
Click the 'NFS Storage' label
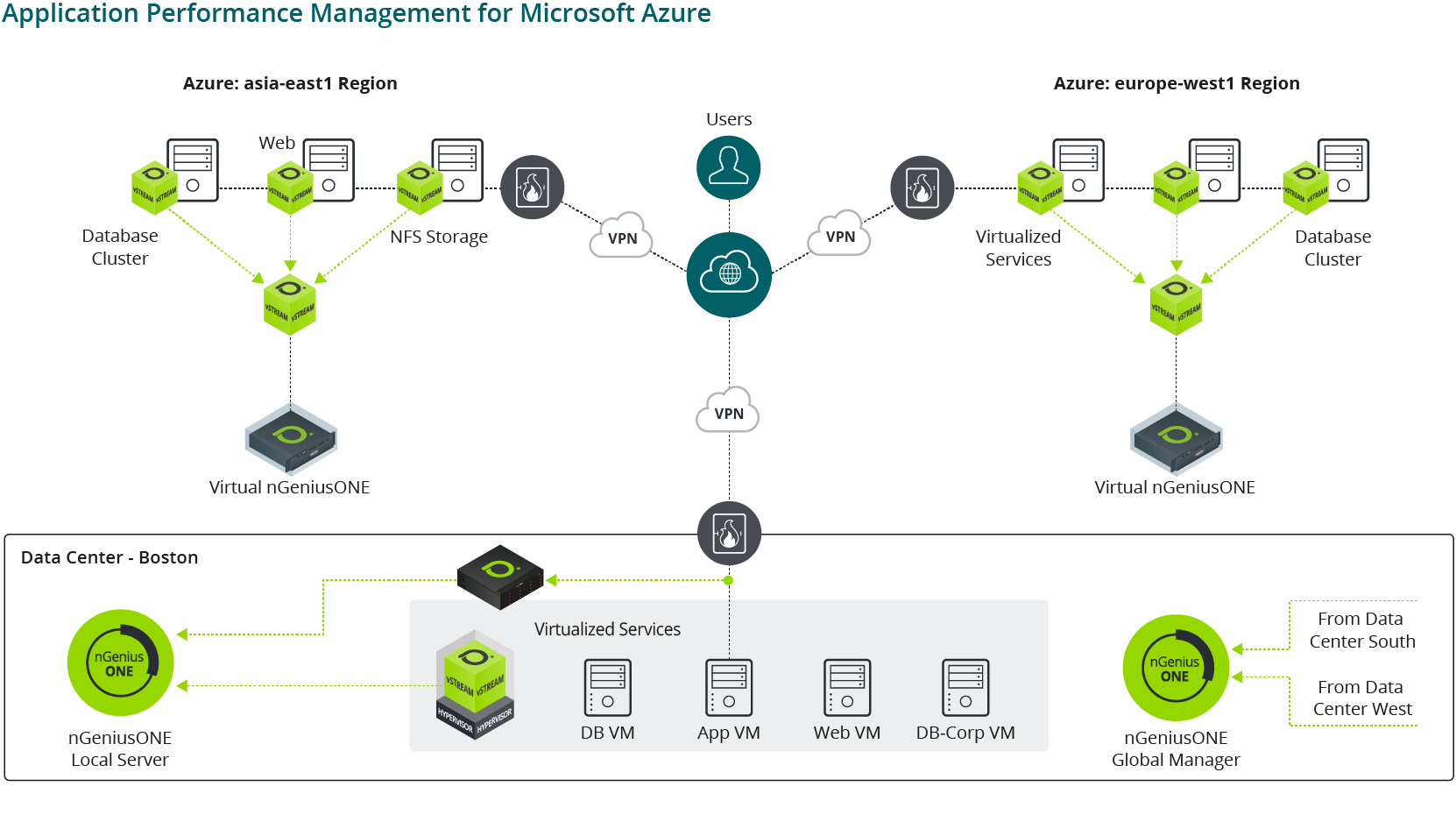439,237
